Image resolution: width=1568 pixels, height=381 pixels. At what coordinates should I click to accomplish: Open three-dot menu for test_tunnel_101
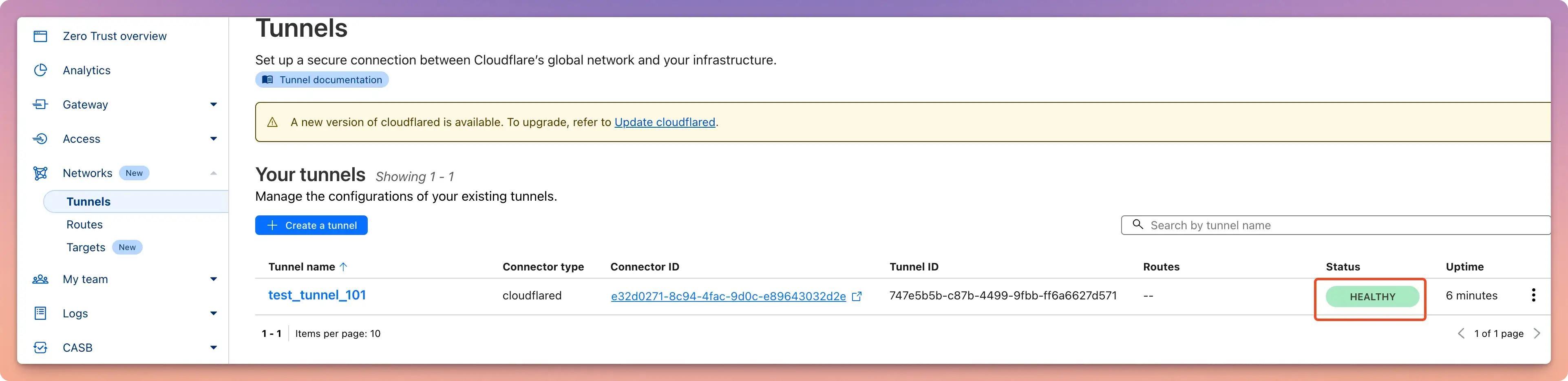point(1533,295)
